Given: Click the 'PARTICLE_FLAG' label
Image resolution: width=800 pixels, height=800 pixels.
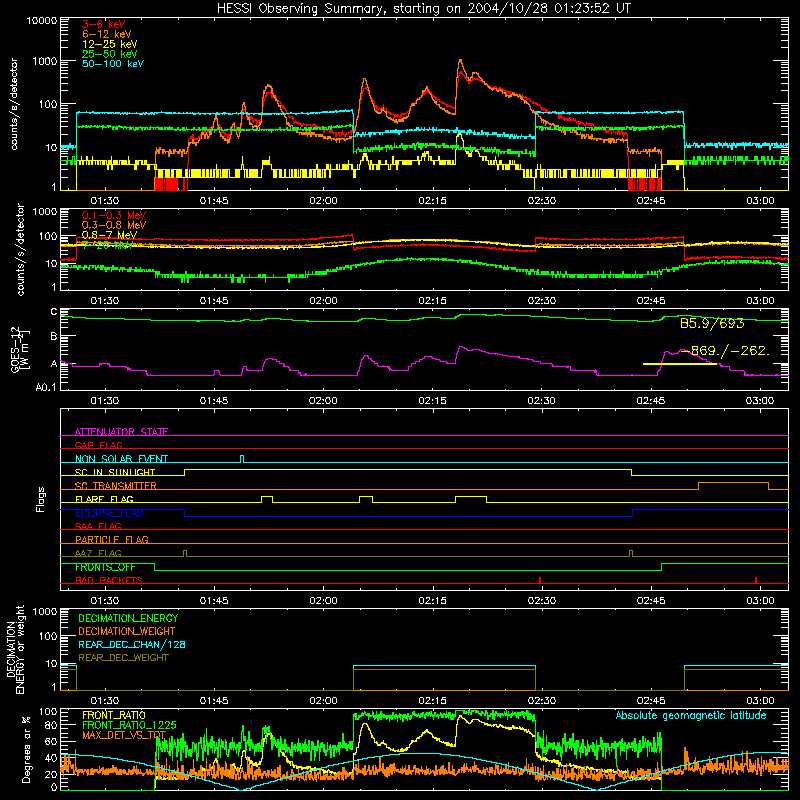Looking at the screenshot, I should (x=112, y=540).
